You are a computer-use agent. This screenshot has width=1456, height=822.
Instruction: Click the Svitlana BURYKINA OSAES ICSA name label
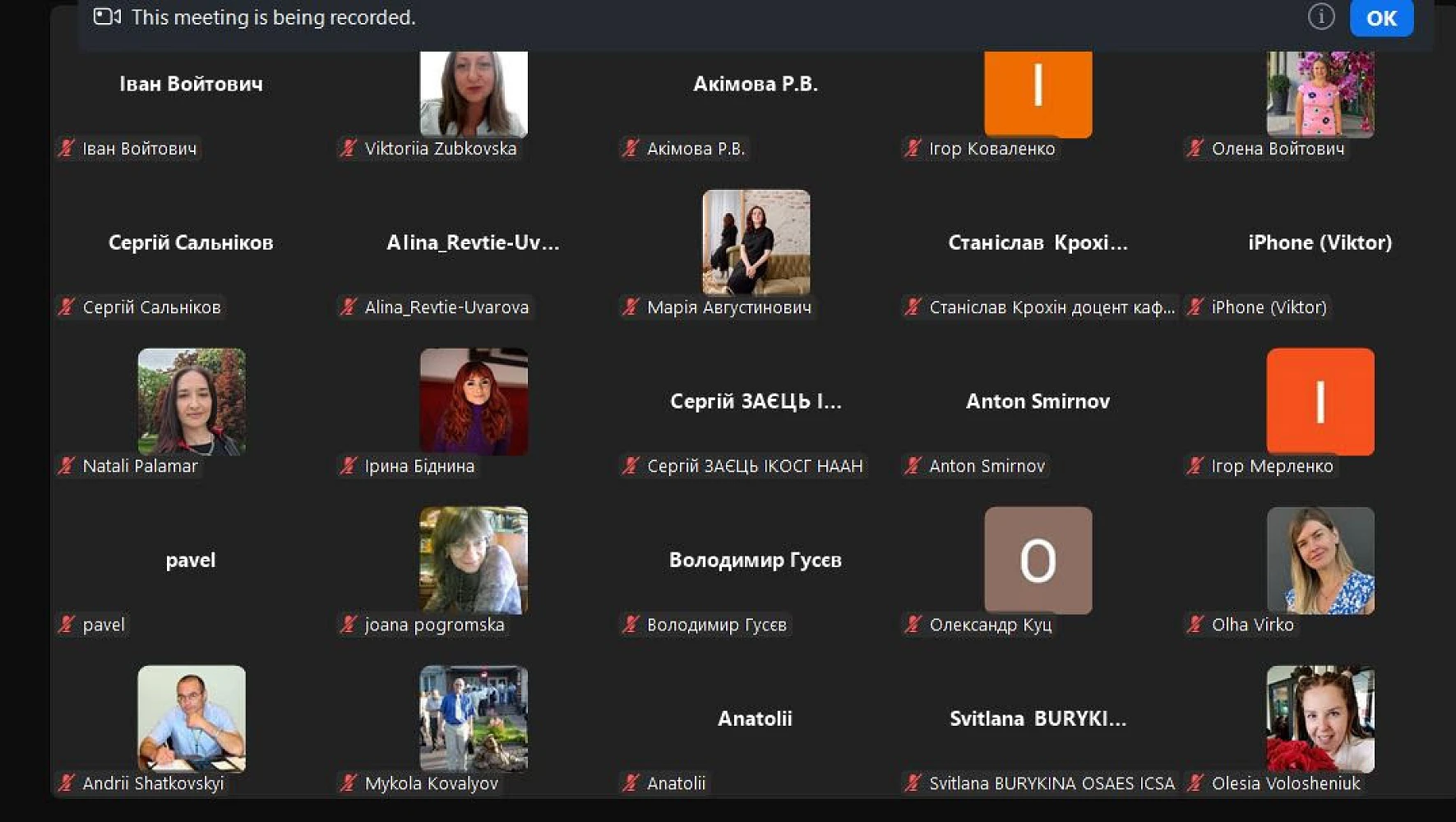pos(1052,783)
